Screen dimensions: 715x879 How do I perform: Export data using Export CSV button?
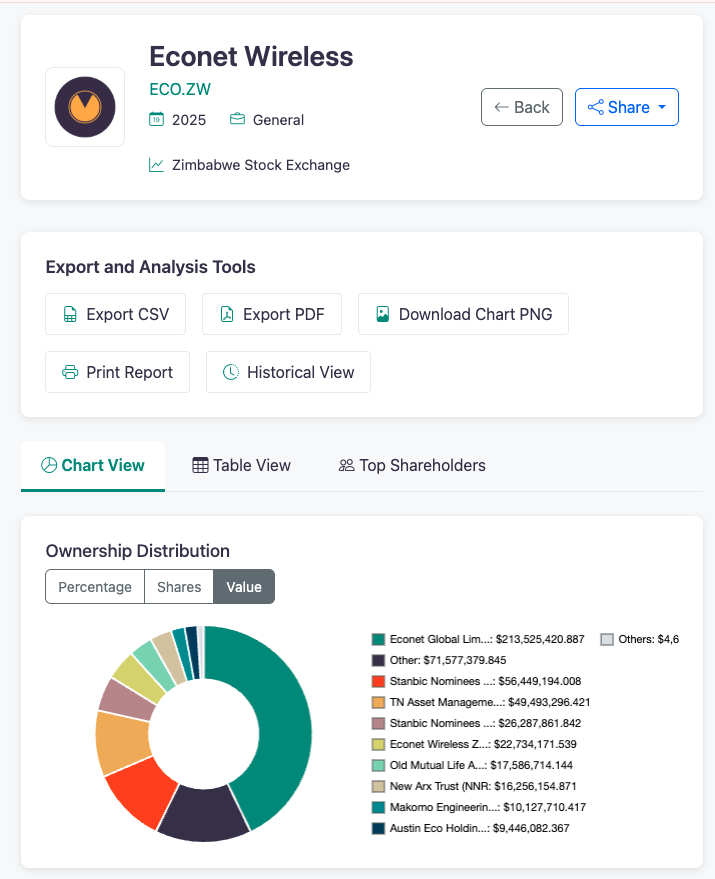click(116, 314)
